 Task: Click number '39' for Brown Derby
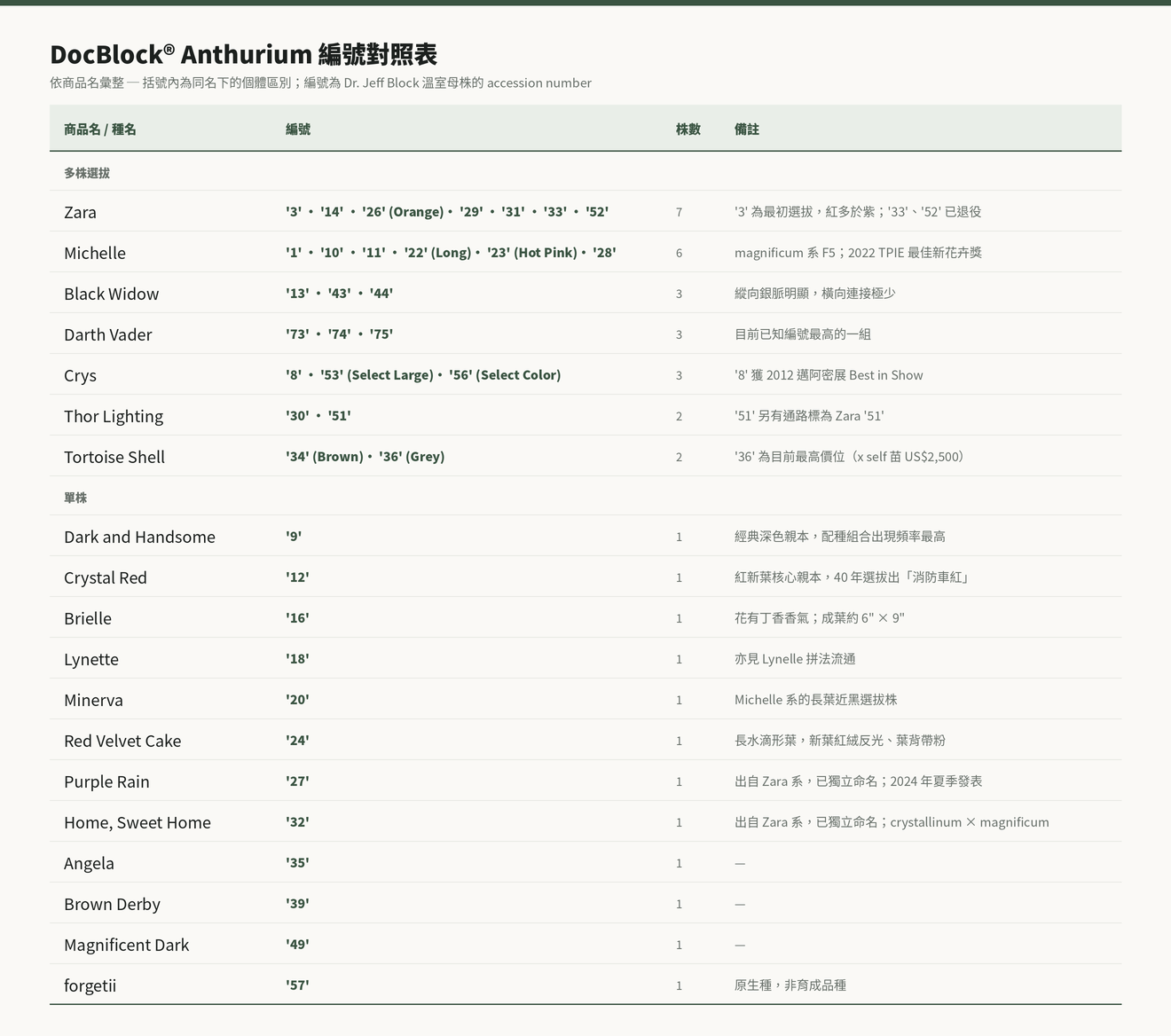297,904
